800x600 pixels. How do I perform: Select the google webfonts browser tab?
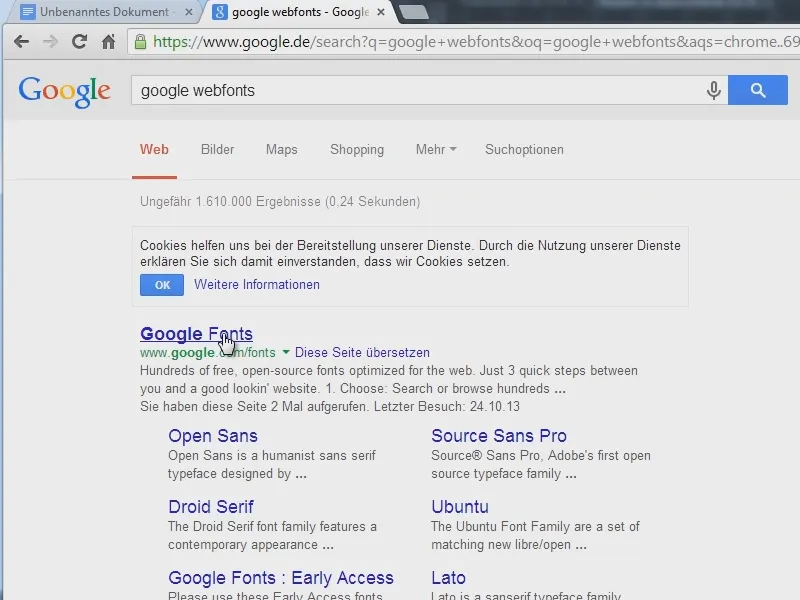pyautogui.click(x=300, y=12)
